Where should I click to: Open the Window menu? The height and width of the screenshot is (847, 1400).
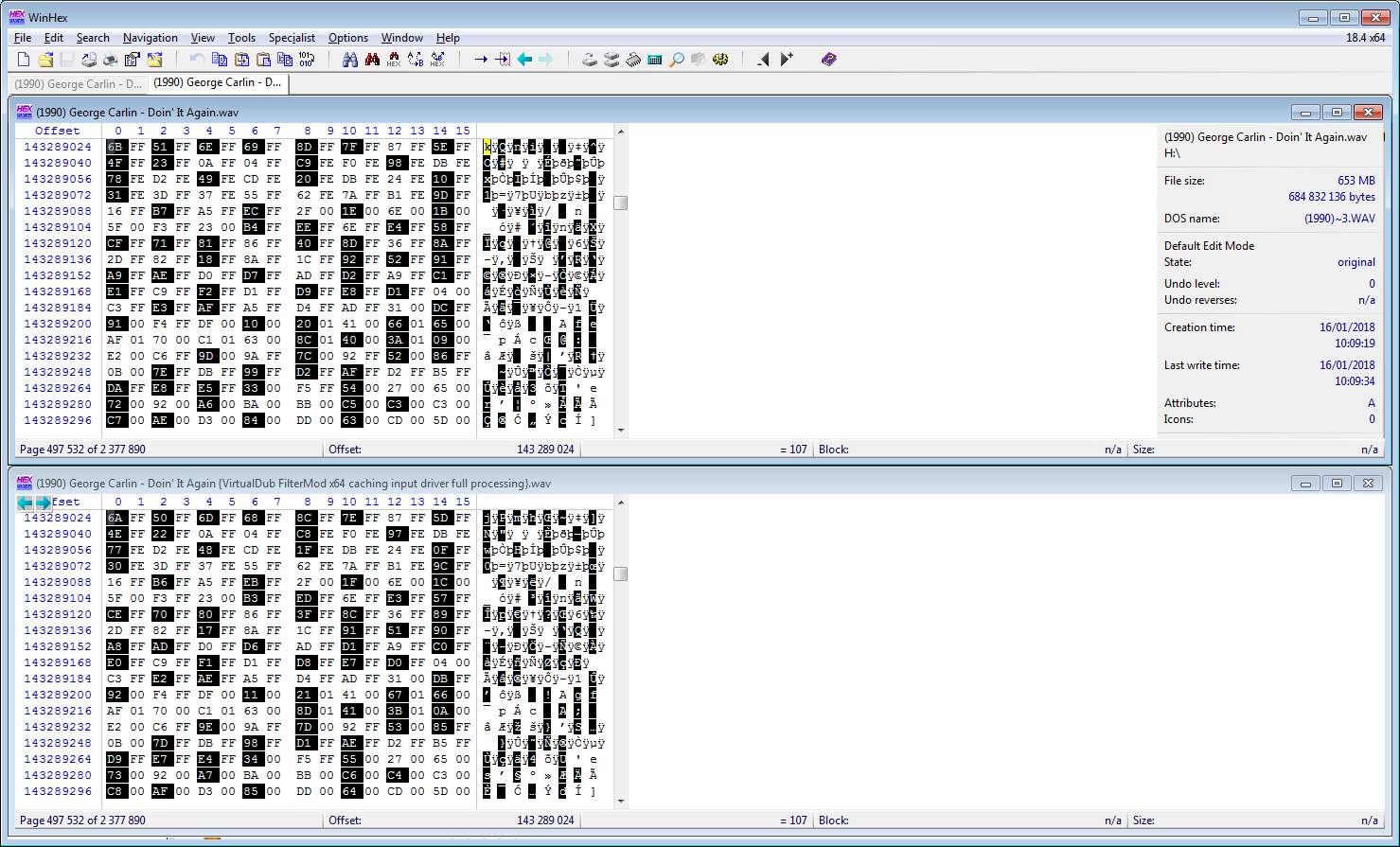(402, 38)
